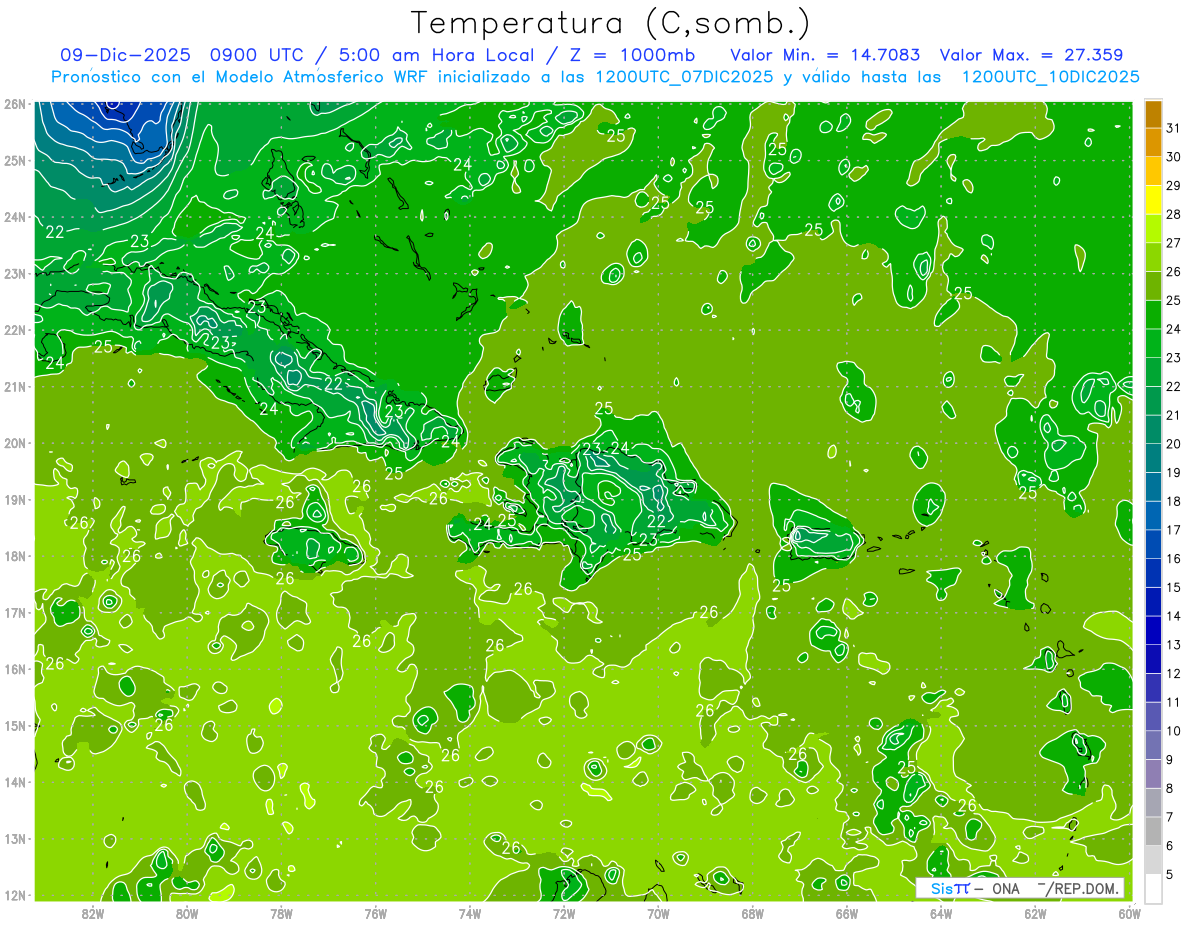Click the colorbar label 11

point(1173,703)
